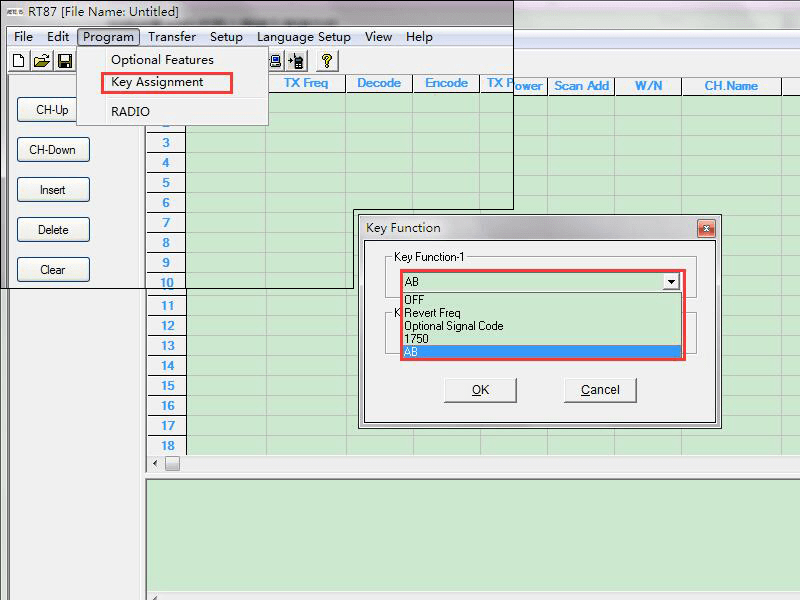This screenshot has width=800, height=600.
Task: Close the Key Function dialog
Action: click(706, 228)
